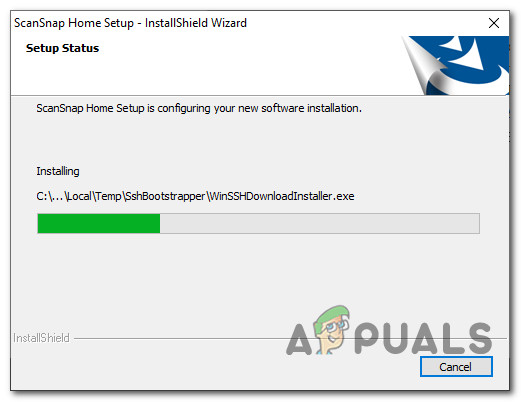Click the unfilled gray portion of progress bar
Screen dimensions: 521x402
coord(320,223)
